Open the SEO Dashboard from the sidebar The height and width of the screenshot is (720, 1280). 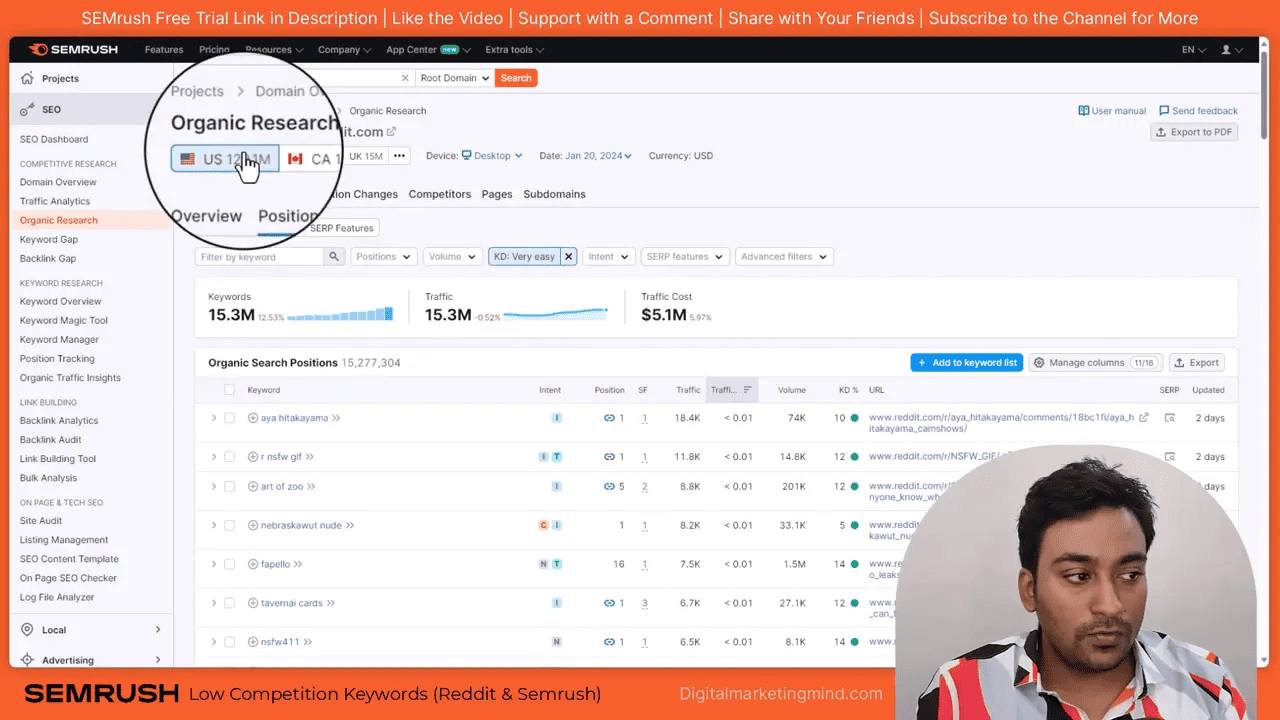[x=53, y=139]
